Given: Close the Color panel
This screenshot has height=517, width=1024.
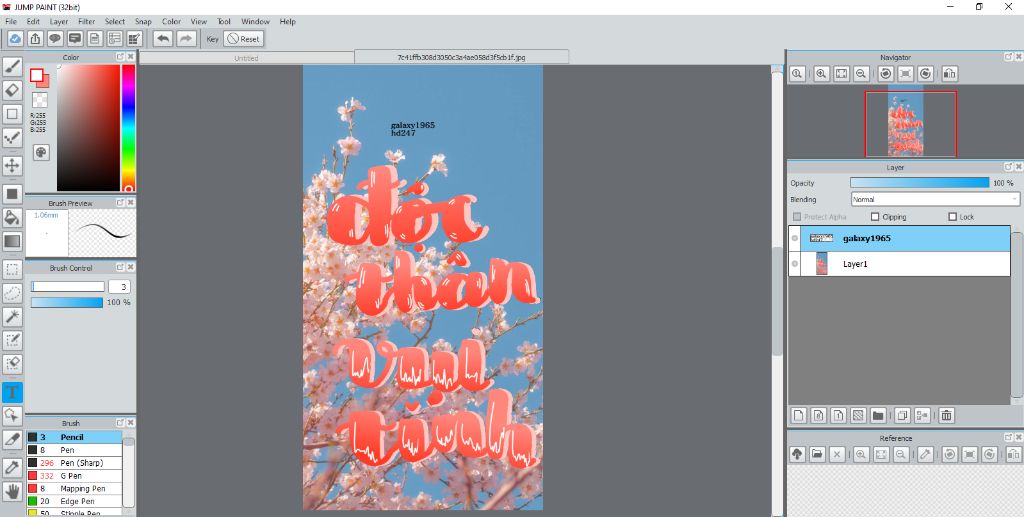Looking at the screenshot, I should click(x=131, y=57).
